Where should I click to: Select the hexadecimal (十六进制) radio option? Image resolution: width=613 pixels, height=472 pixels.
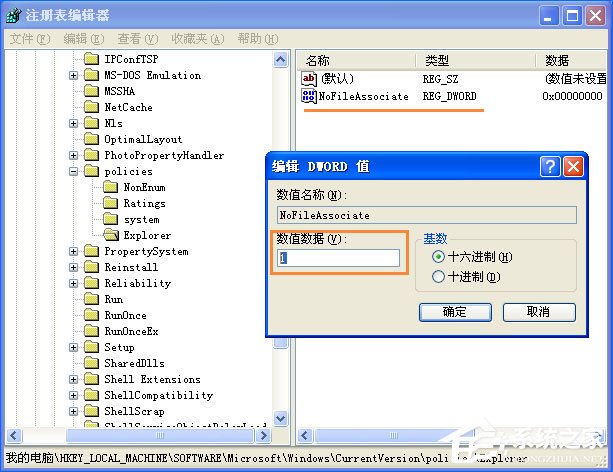click(438, 257)
